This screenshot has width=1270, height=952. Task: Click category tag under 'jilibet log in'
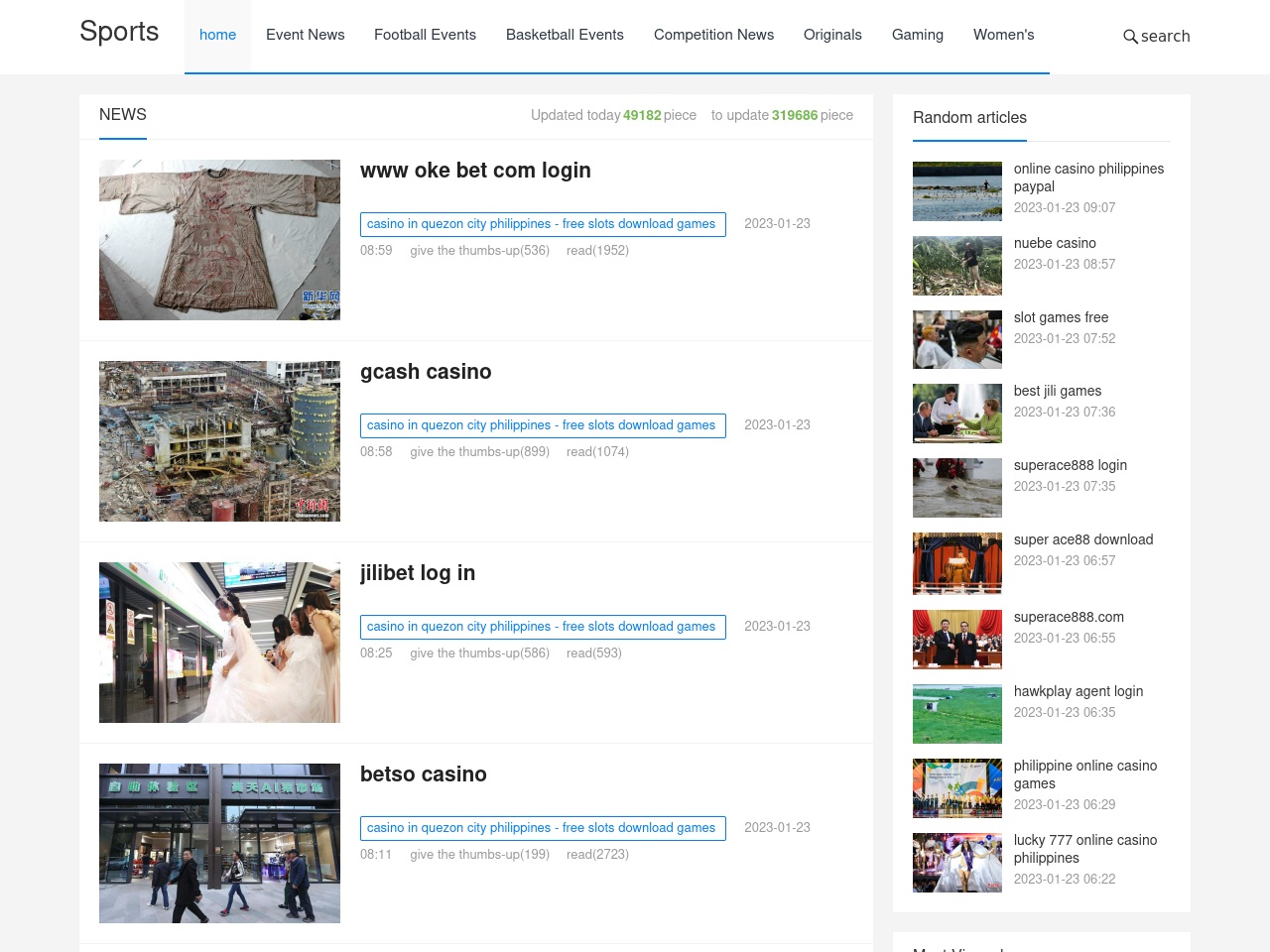click(x=543, y=627)
